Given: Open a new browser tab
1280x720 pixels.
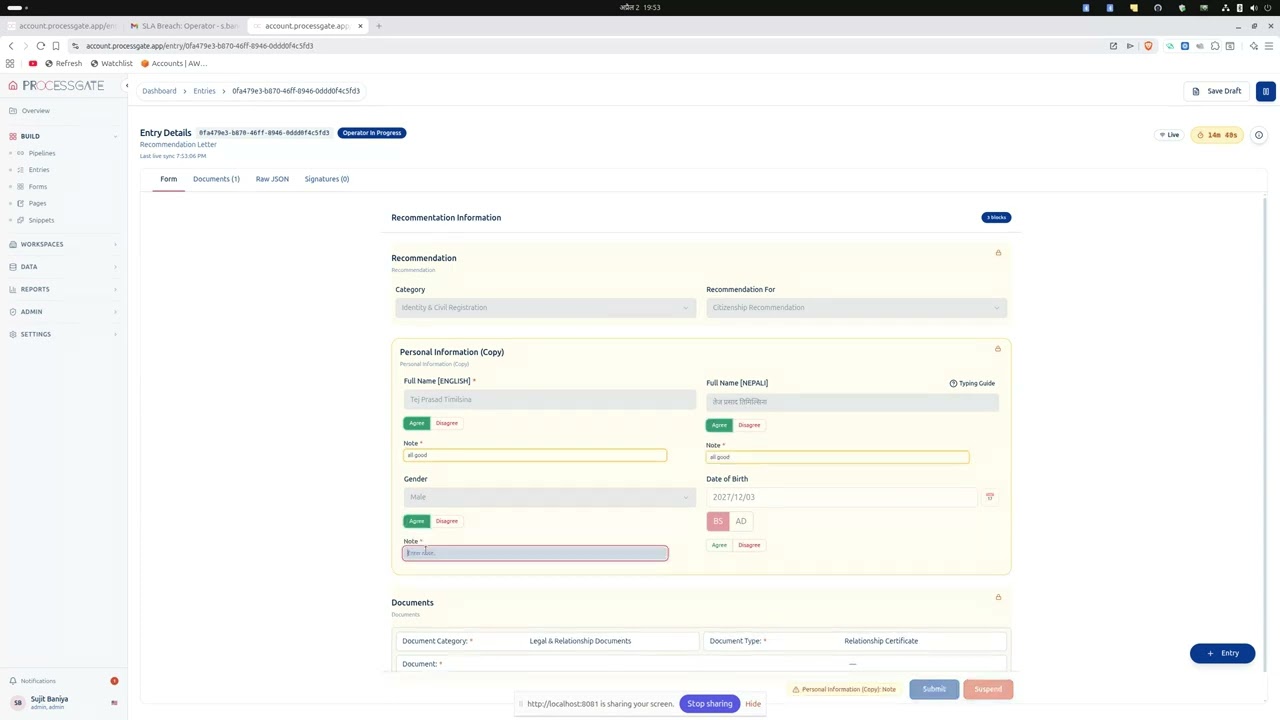Looking at the screenshot, I should (x=378, y=26).
